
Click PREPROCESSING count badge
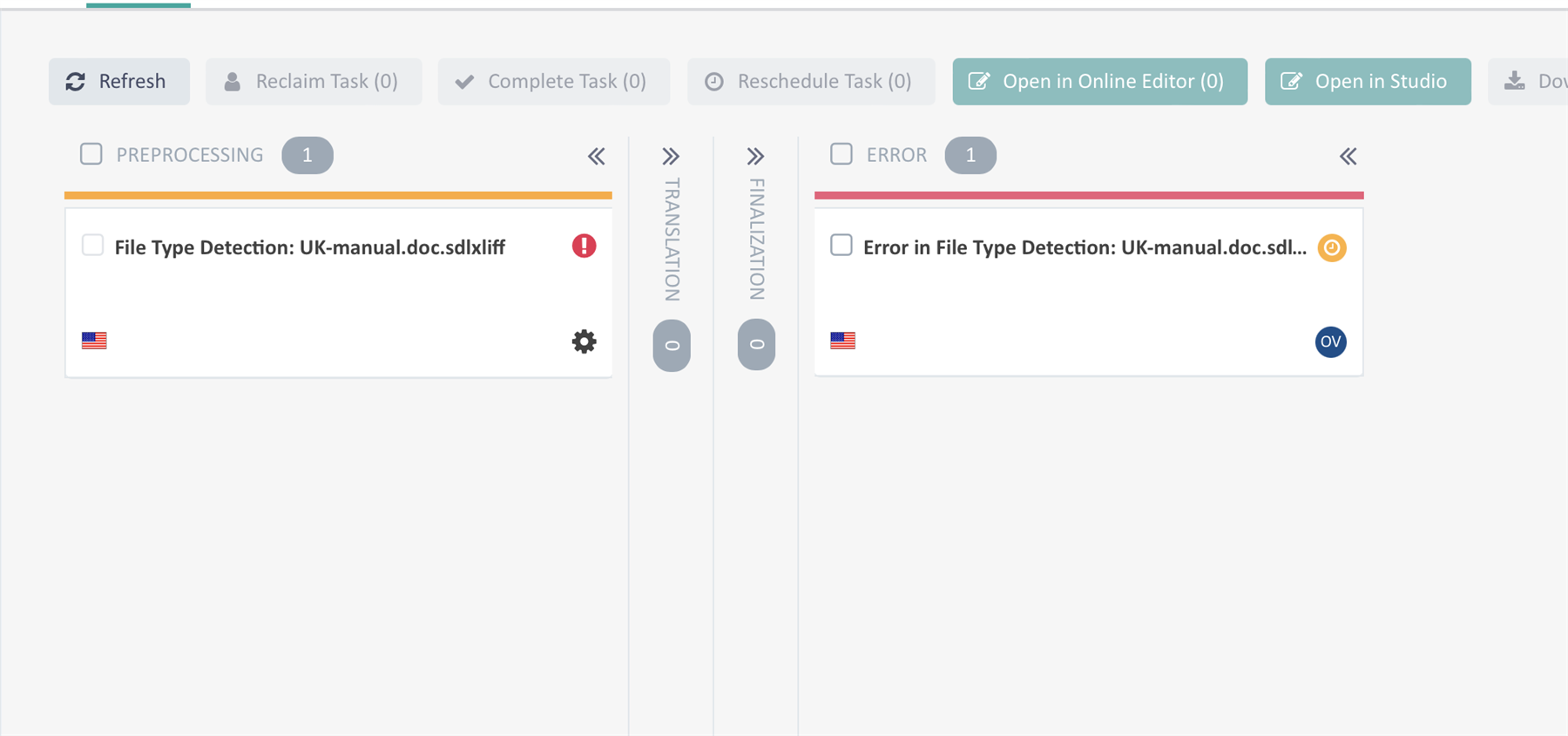[x=308, y=155]
